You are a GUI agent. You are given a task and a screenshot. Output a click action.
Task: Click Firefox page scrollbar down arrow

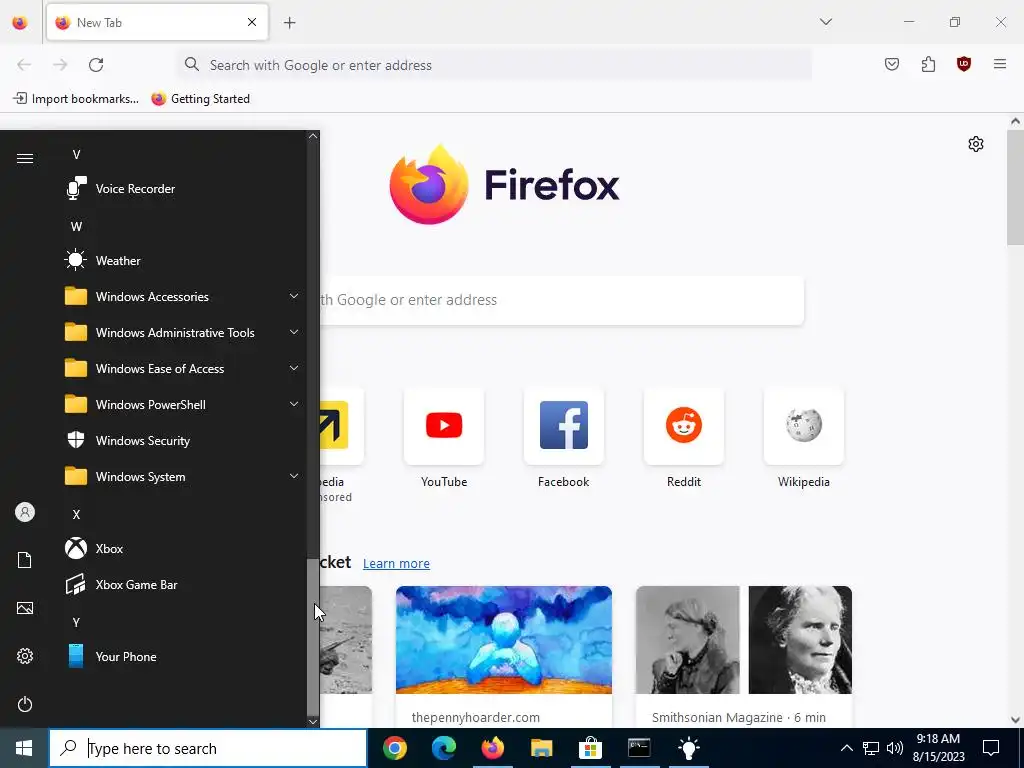[x=1015, y=720]
